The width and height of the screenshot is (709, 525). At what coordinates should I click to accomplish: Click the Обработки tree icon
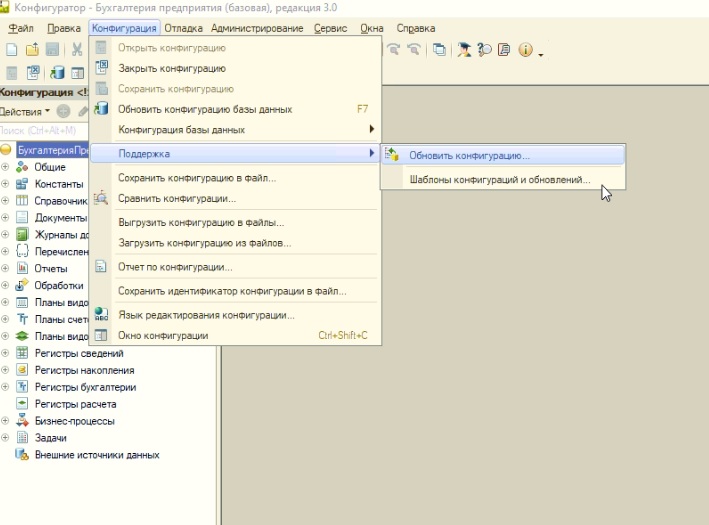pos(22,285)
